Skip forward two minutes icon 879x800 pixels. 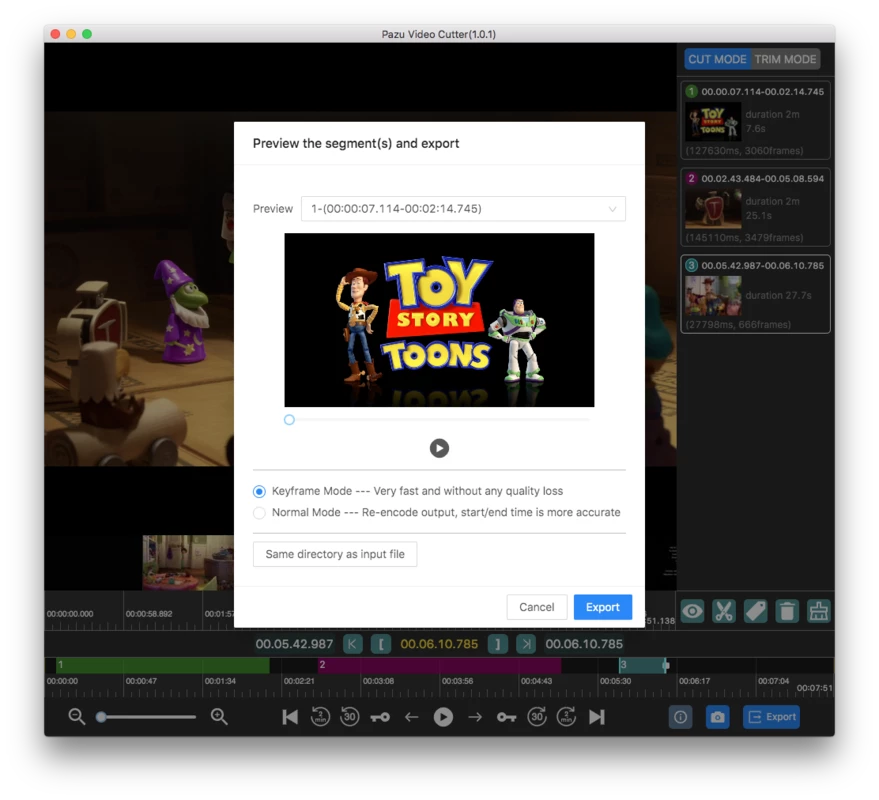566,716
